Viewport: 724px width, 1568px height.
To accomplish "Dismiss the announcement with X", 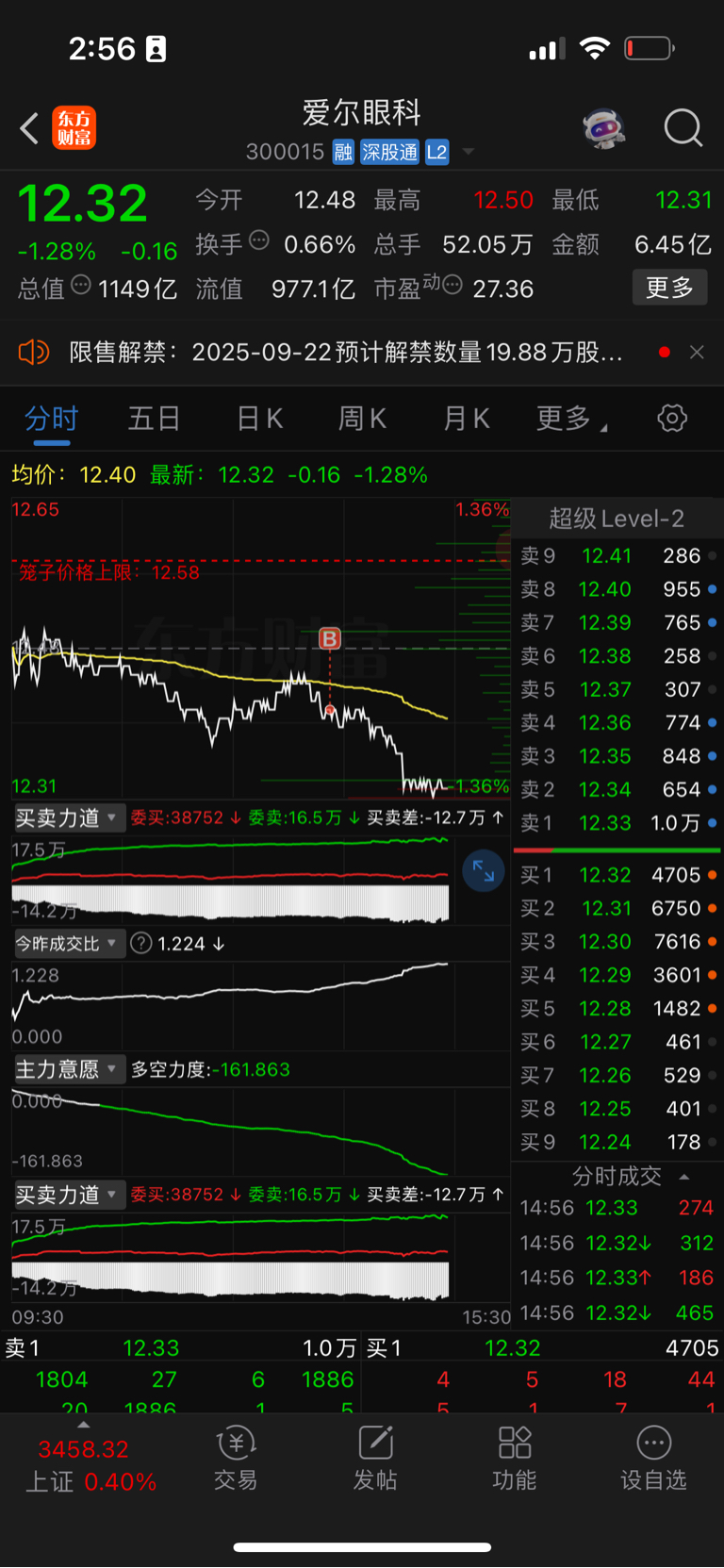I will [697, 353].
